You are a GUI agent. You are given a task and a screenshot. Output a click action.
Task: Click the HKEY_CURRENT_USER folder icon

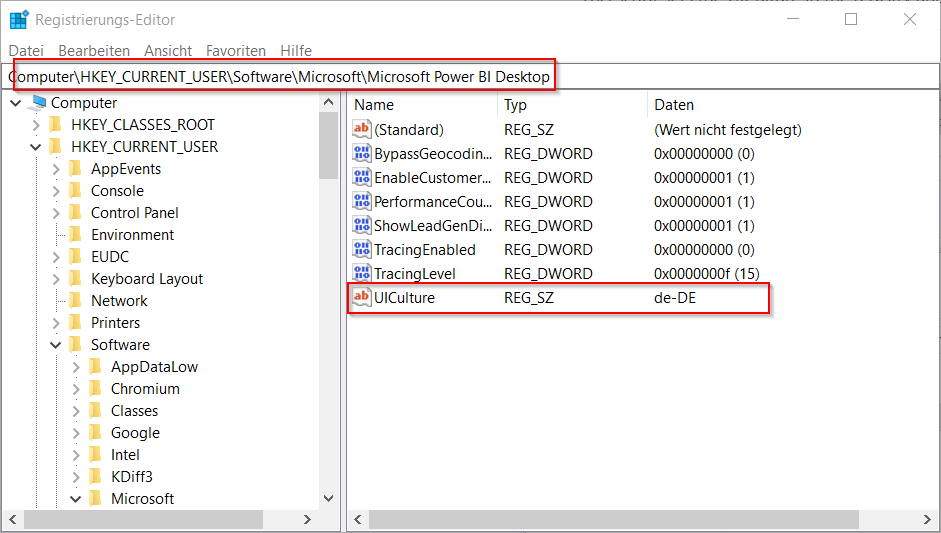click(x=56, y=146)
